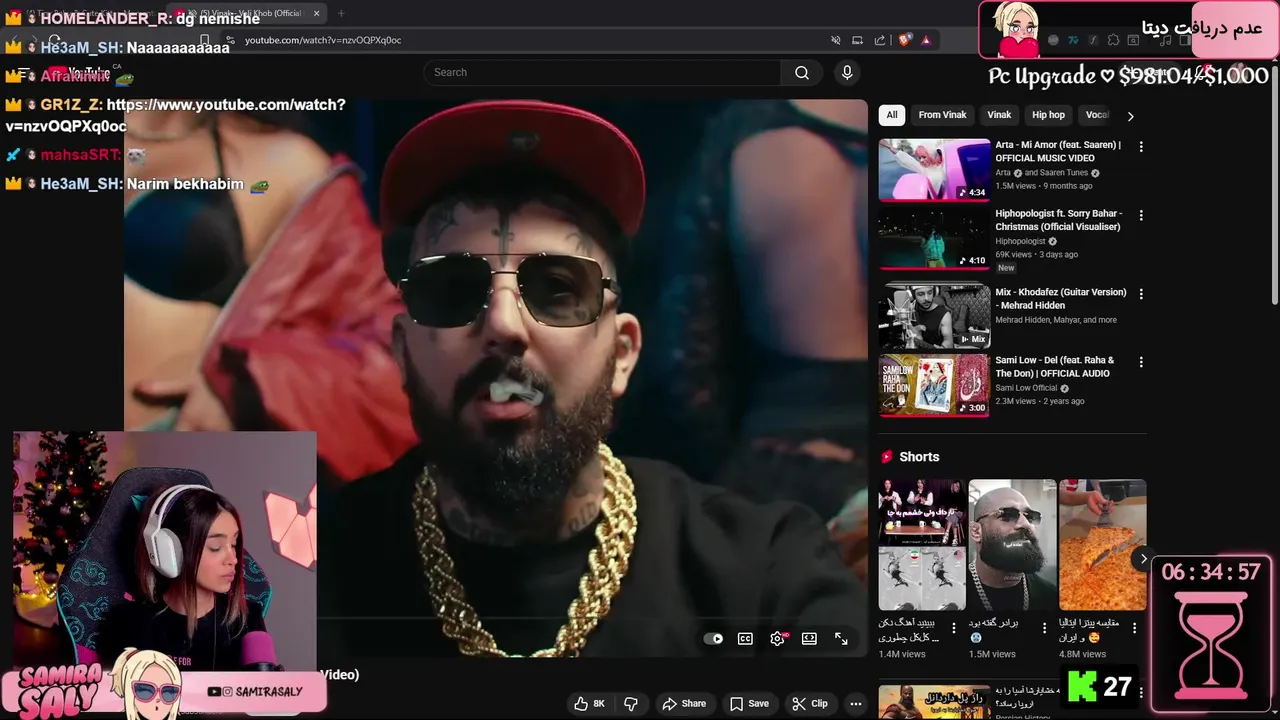1280x720 pixels.
Task: Open the bearded man Short with 1.5M views
Action: pos(1012,545)
